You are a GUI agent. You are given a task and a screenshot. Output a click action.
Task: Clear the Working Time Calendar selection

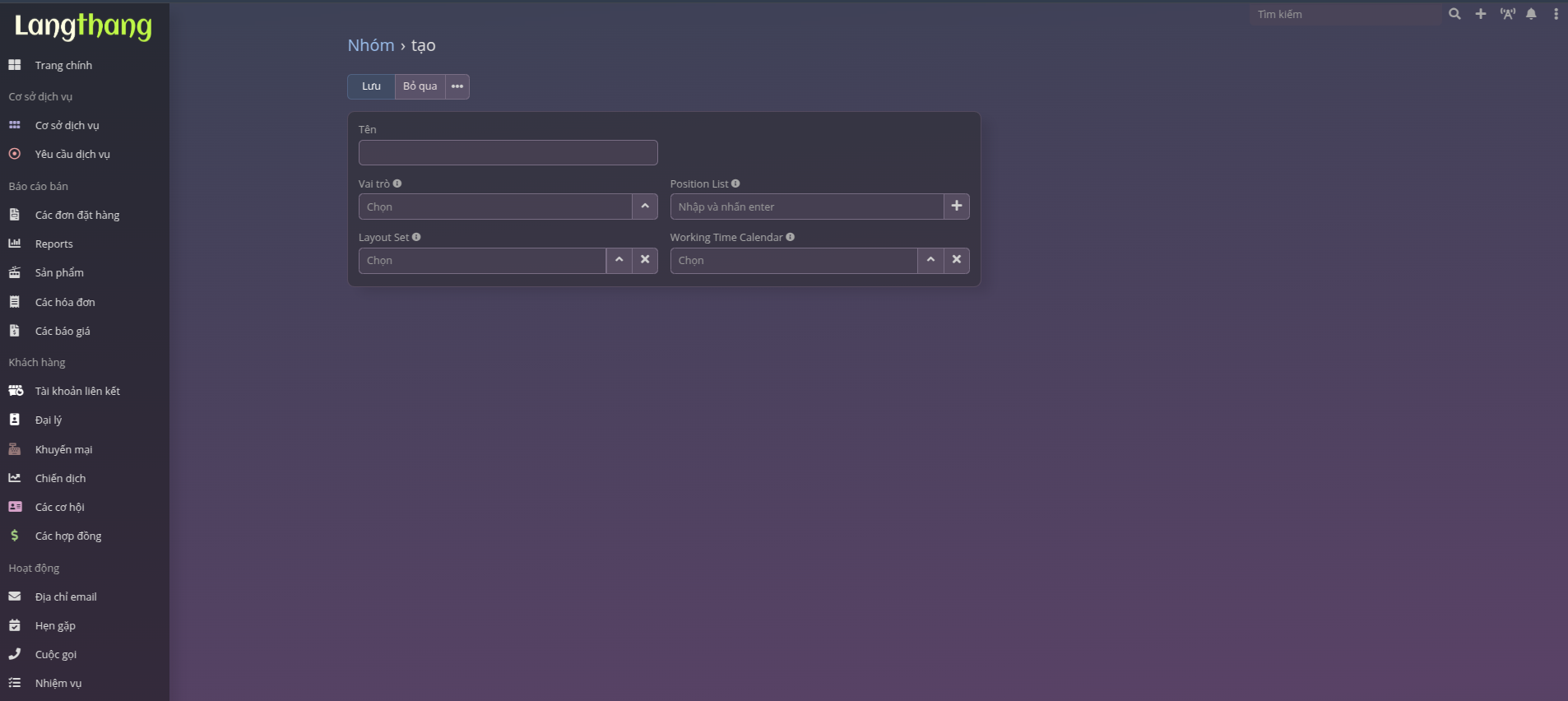[x=956, y=260]
